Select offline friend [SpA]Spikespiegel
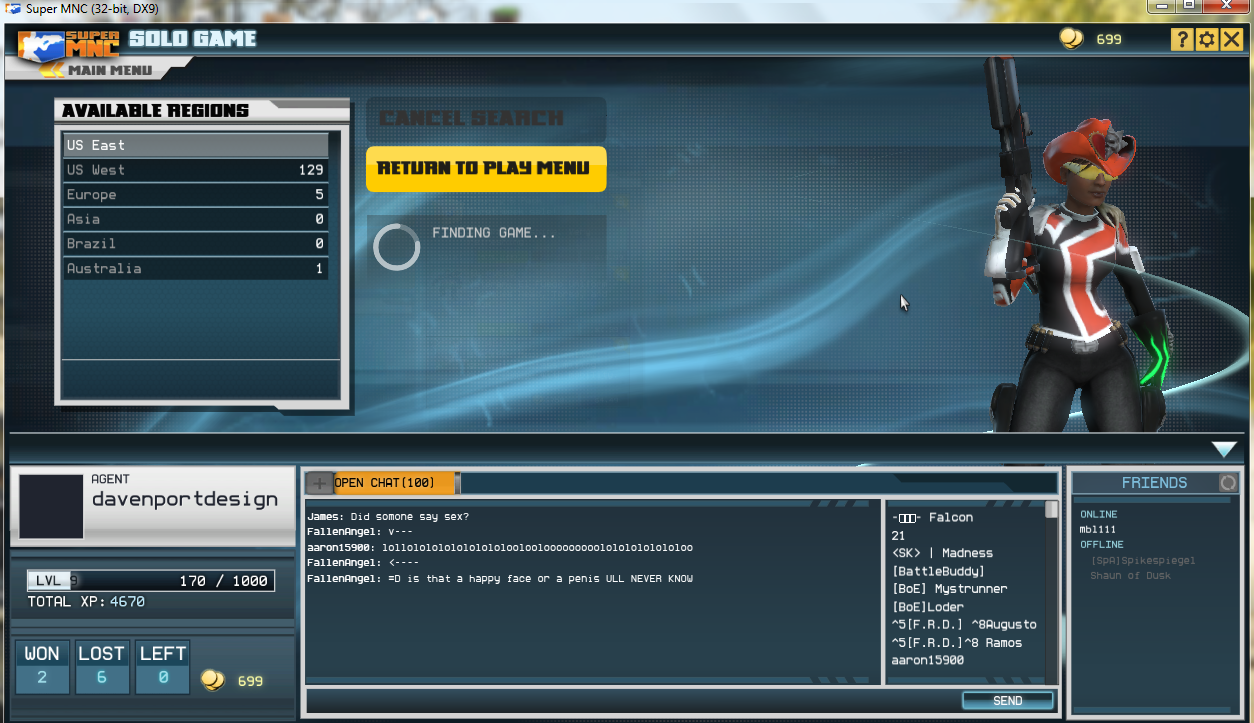 pos(1143,561)
